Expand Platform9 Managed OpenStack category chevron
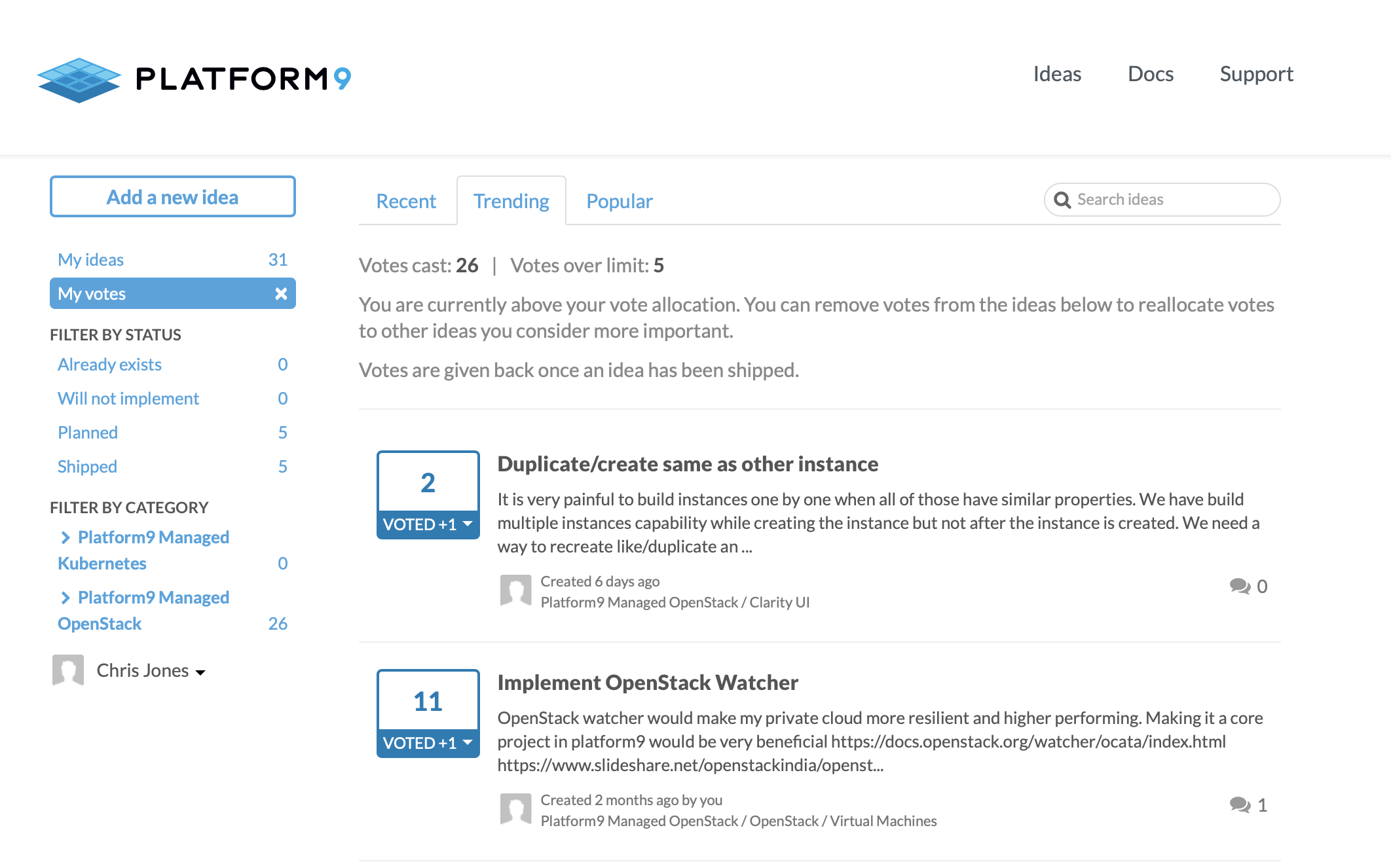Image resolution: width=1391 pixels, height=868 pixels. 65,598
